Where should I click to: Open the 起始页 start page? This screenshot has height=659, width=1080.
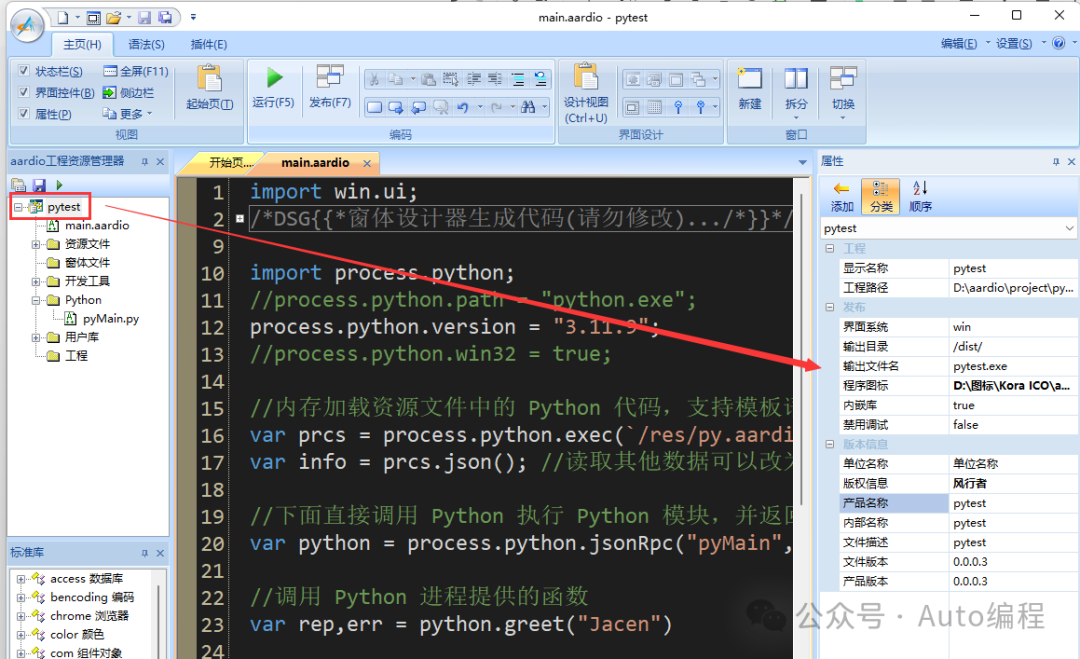tap(208, 88)
